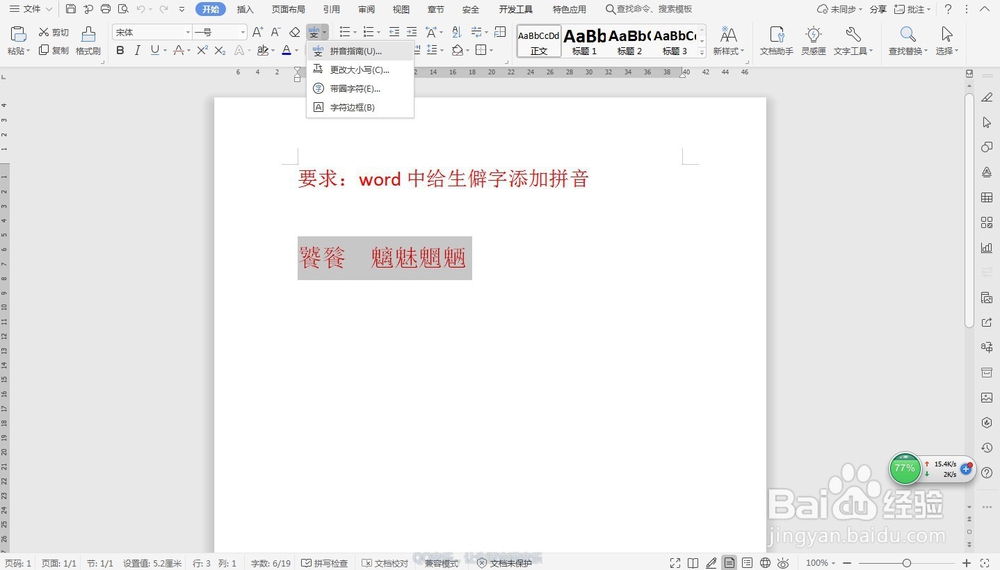Screen dimensions: 1000x570
Task: Select 更改大小写(C)... menu entry
Action: coord(360,69)
